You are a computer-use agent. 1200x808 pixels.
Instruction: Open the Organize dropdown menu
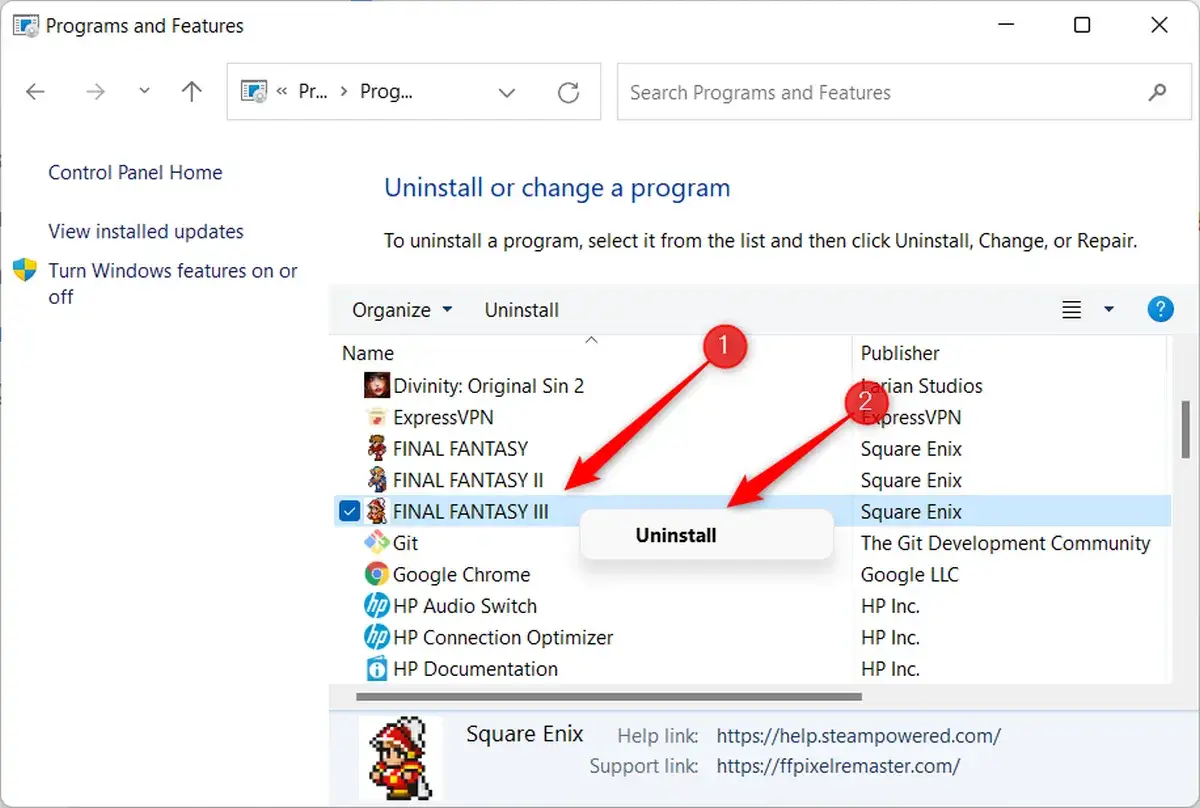pos(402,310)
